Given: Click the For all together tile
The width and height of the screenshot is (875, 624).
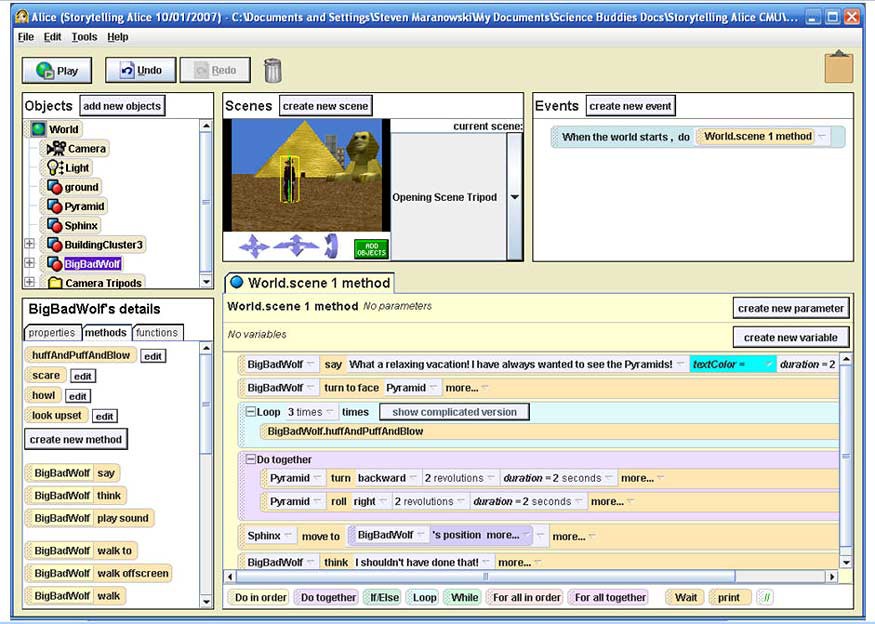Looking at the screenshot, I should 608,597.
